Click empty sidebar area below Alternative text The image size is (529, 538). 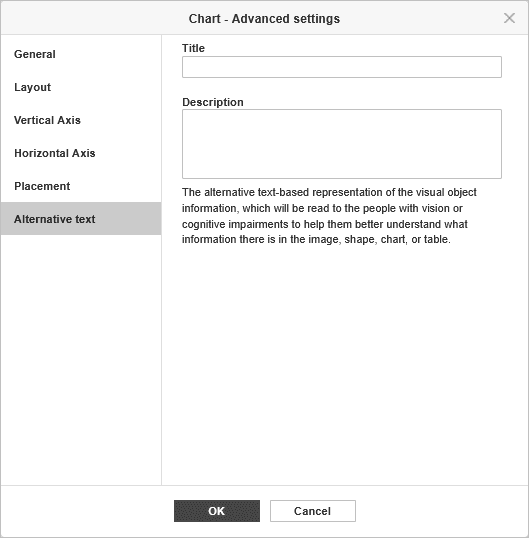(81, 360)
